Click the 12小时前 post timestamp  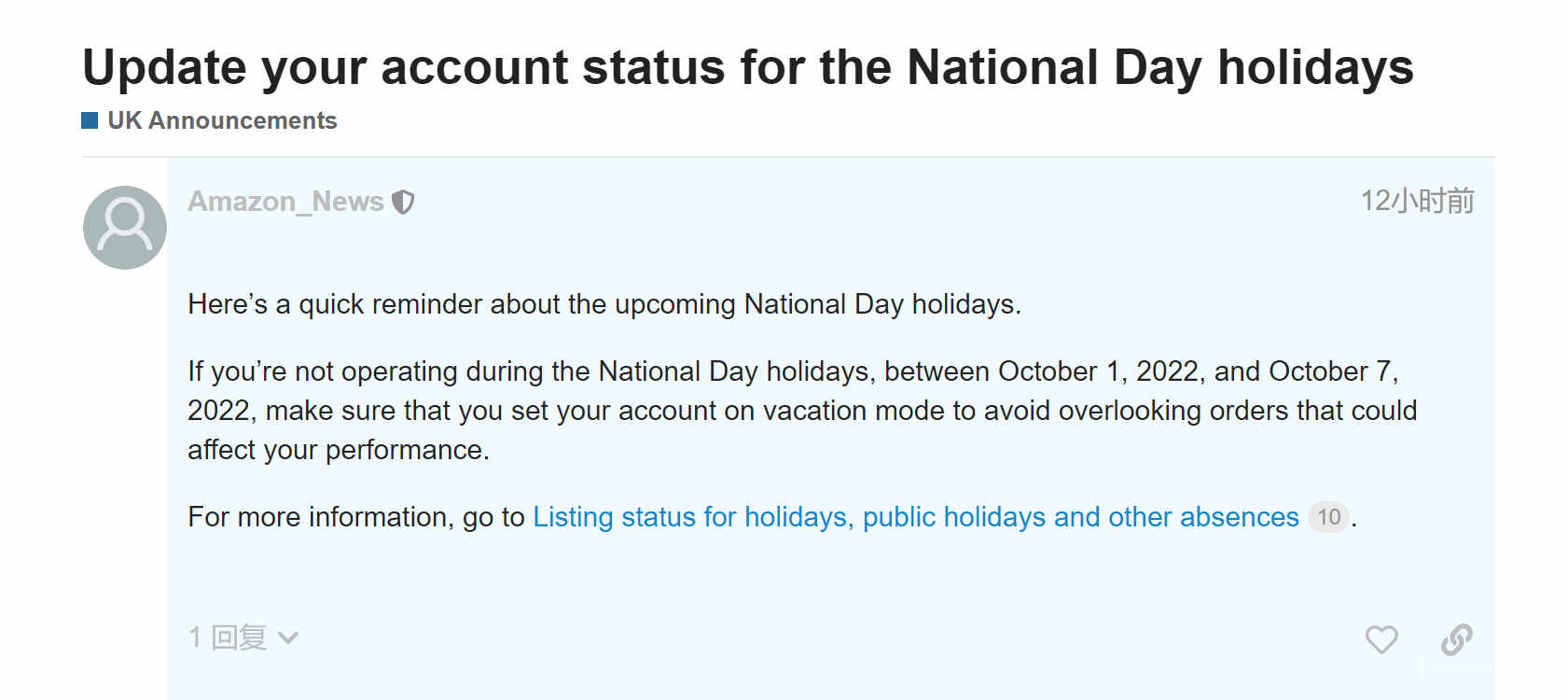coord(1417,201)
